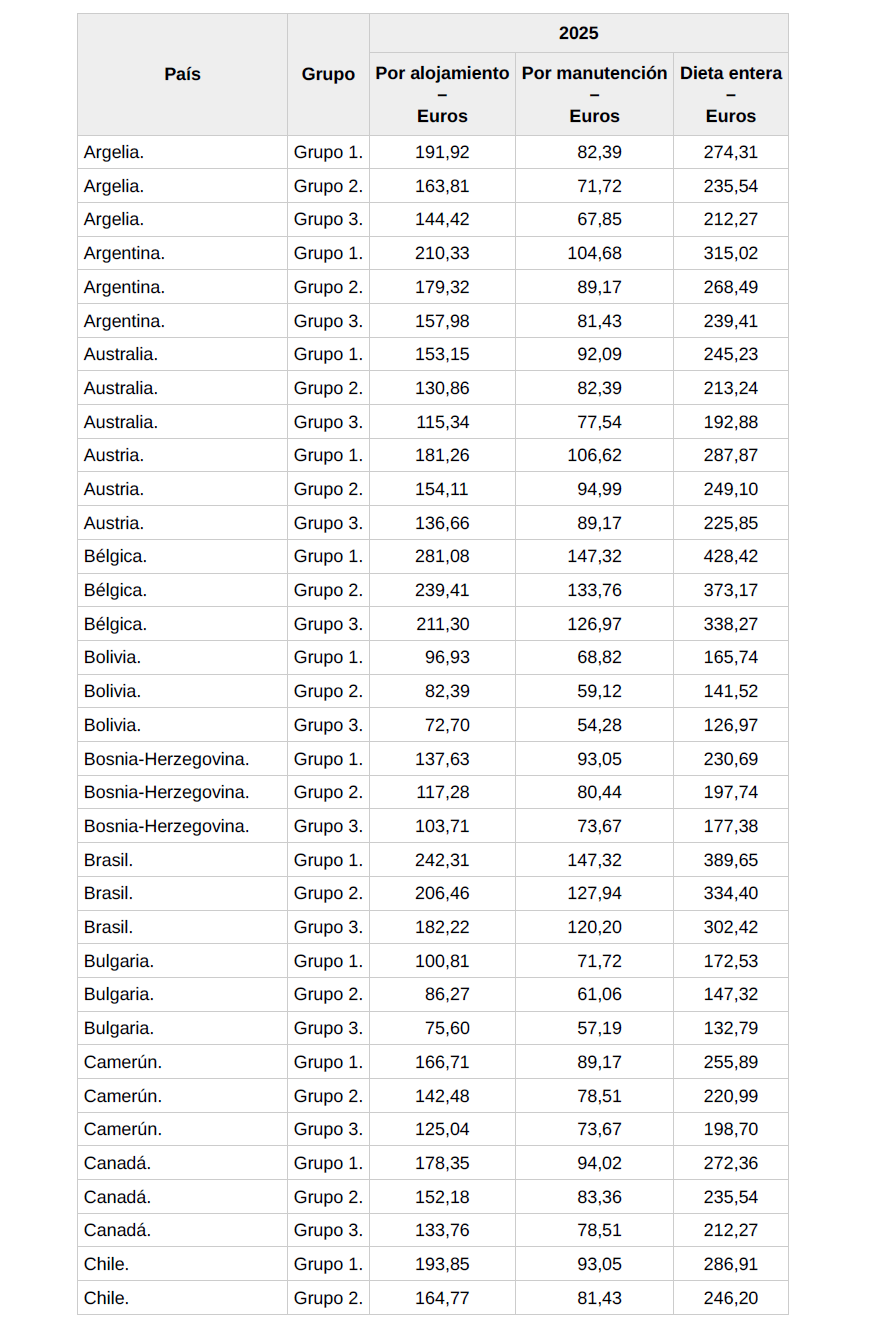
Task: Click the first Bosnia-Herzegovina country cell
Action: click(x=166, y=759)
